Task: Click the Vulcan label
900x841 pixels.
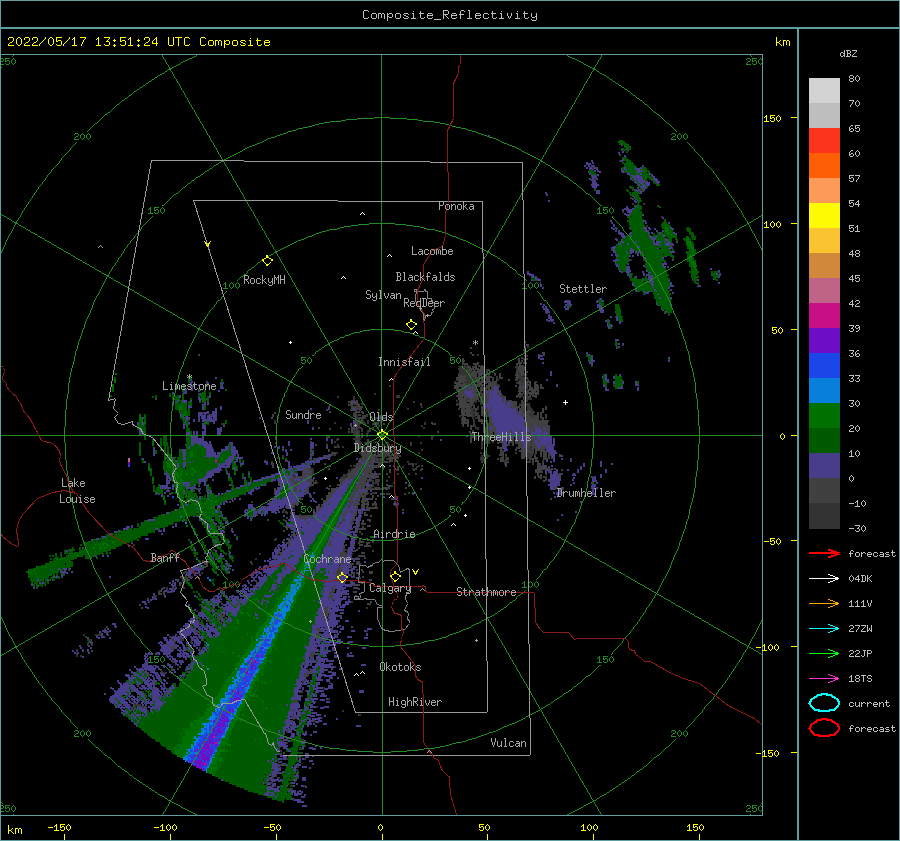Action: click(x=508, y=743)
